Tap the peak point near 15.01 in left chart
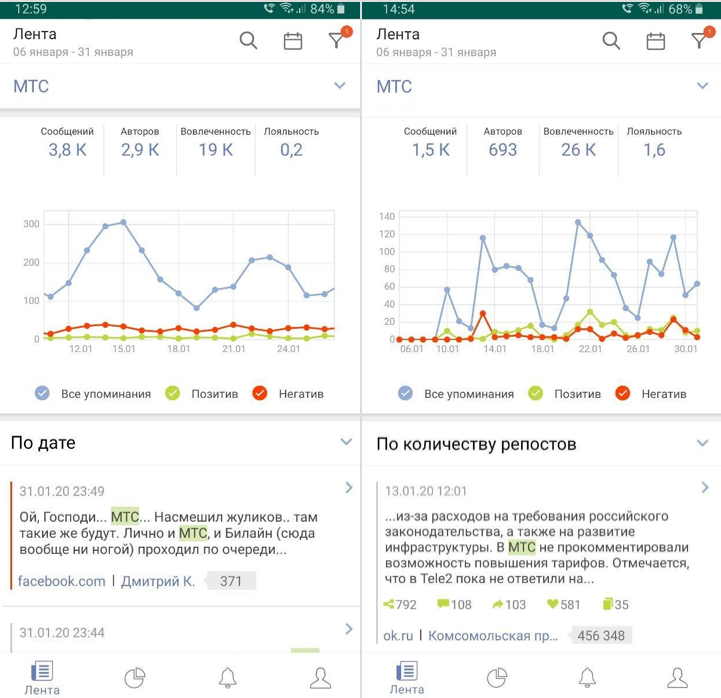The image size is (721, 698). pos(123,223)
